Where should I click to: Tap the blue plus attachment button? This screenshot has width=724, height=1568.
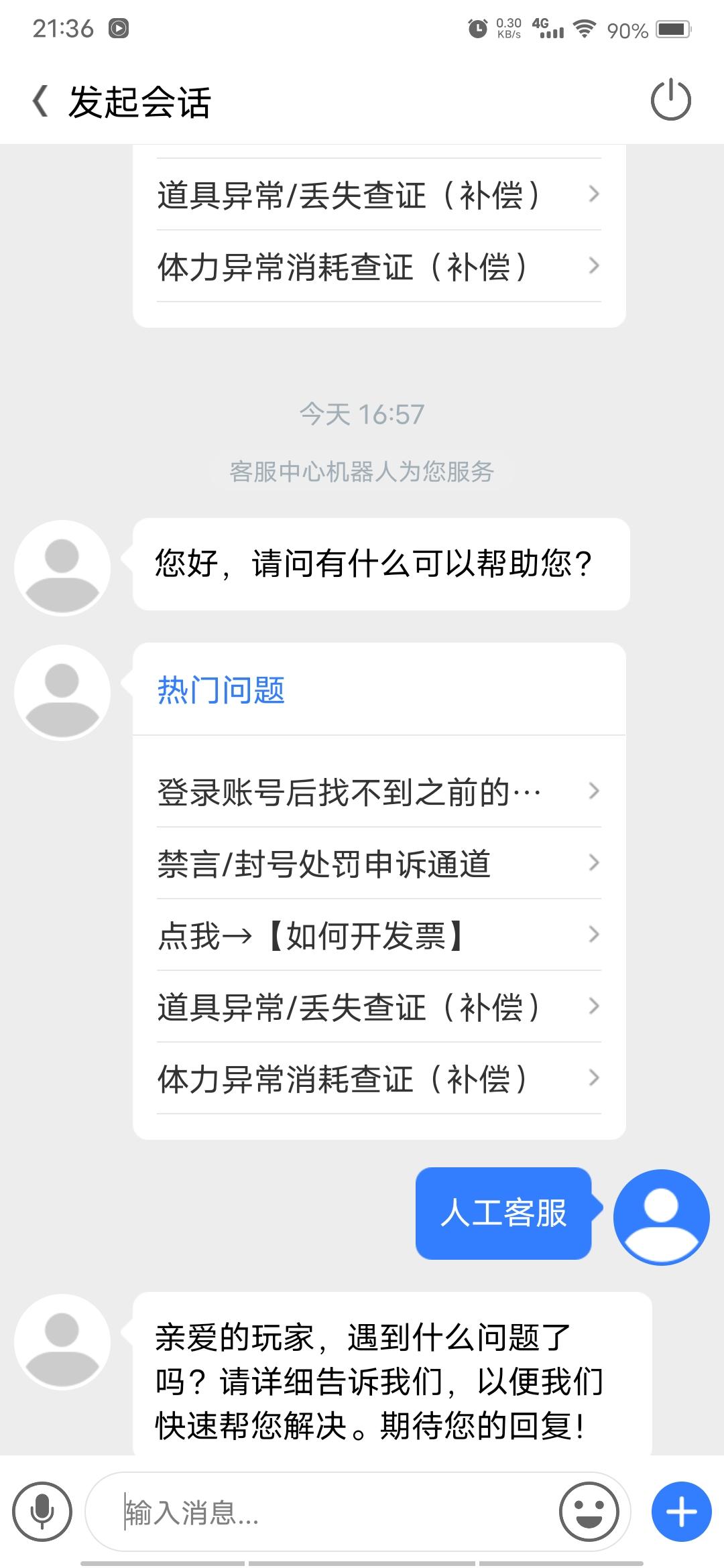click(x=681, y=1512)
